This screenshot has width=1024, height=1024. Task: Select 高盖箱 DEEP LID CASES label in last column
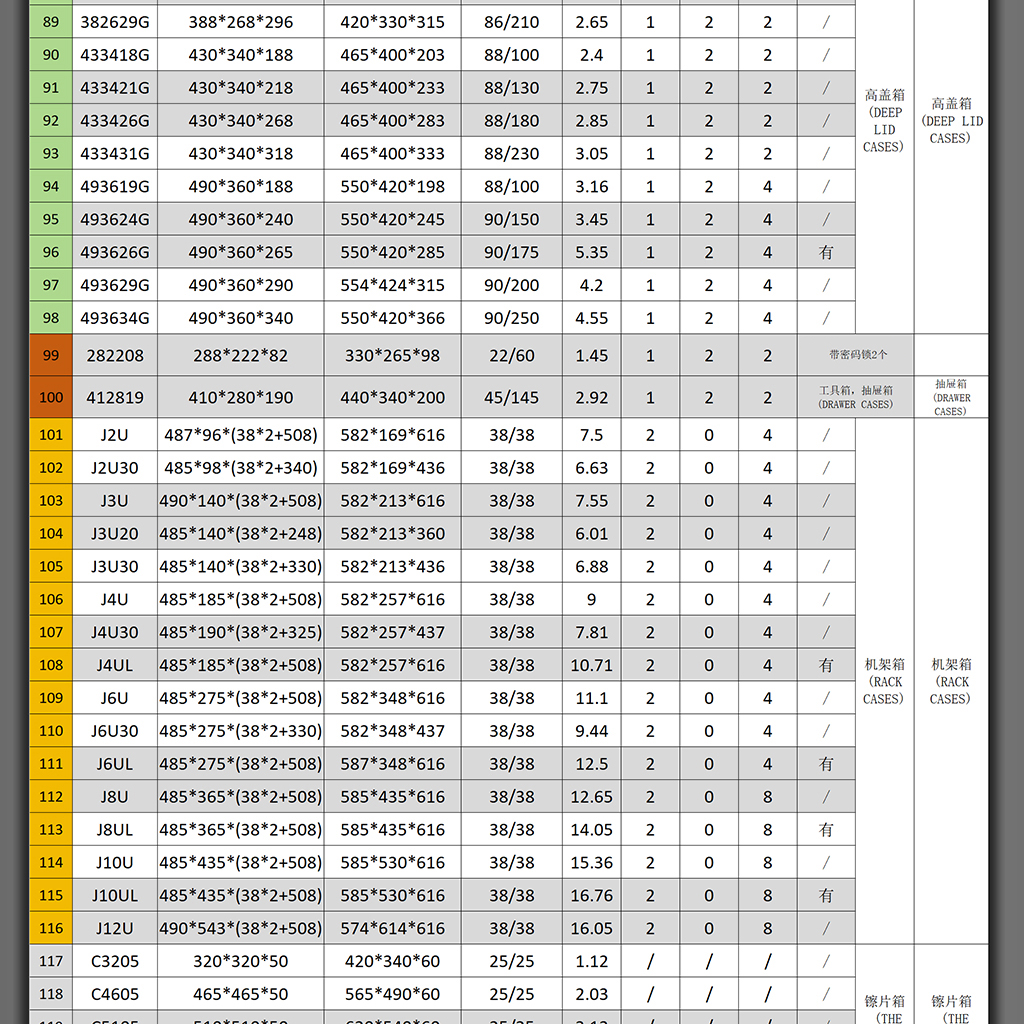[x=951, y=121]
